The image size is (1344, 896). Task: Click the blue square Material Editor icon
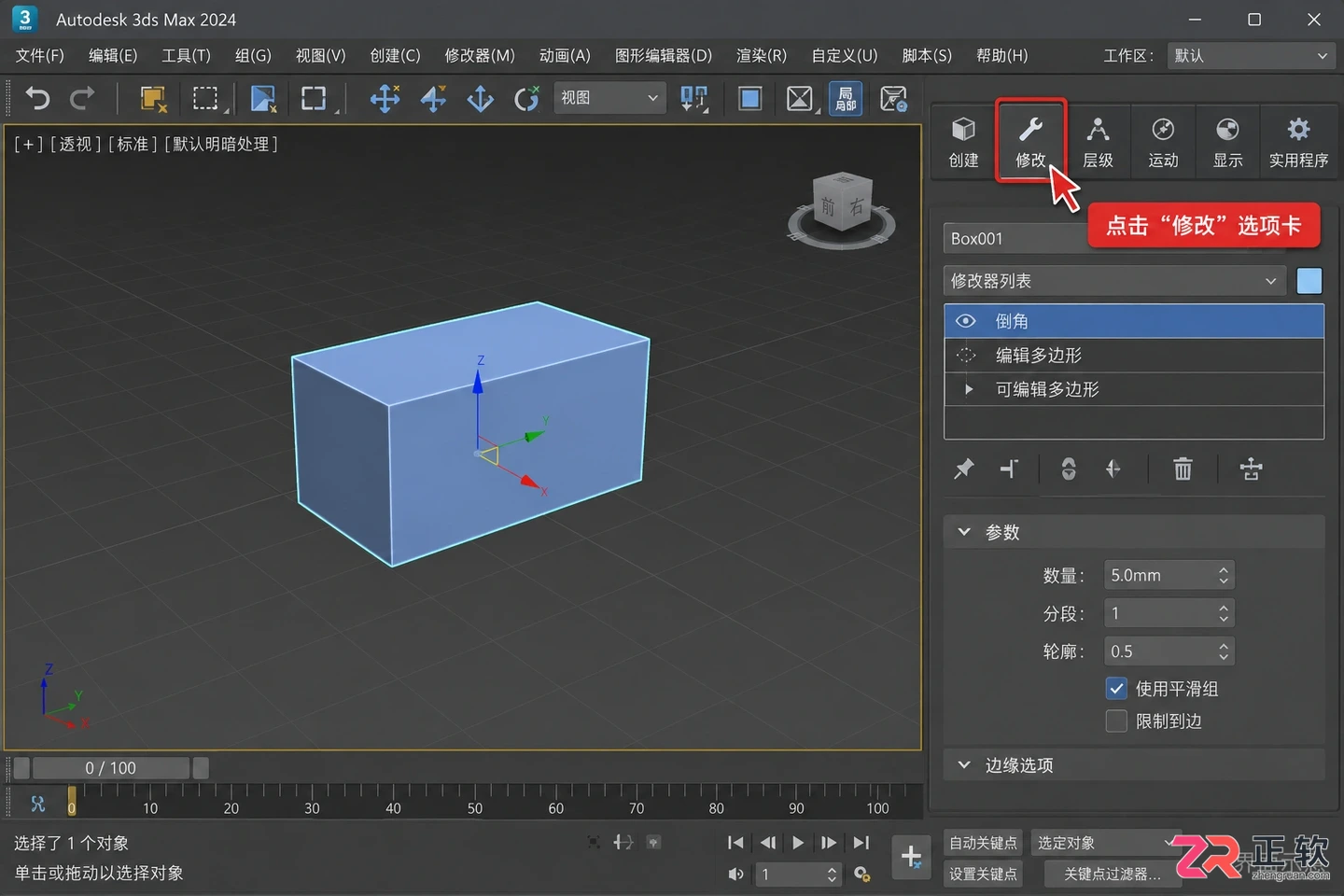coord(749,98)
